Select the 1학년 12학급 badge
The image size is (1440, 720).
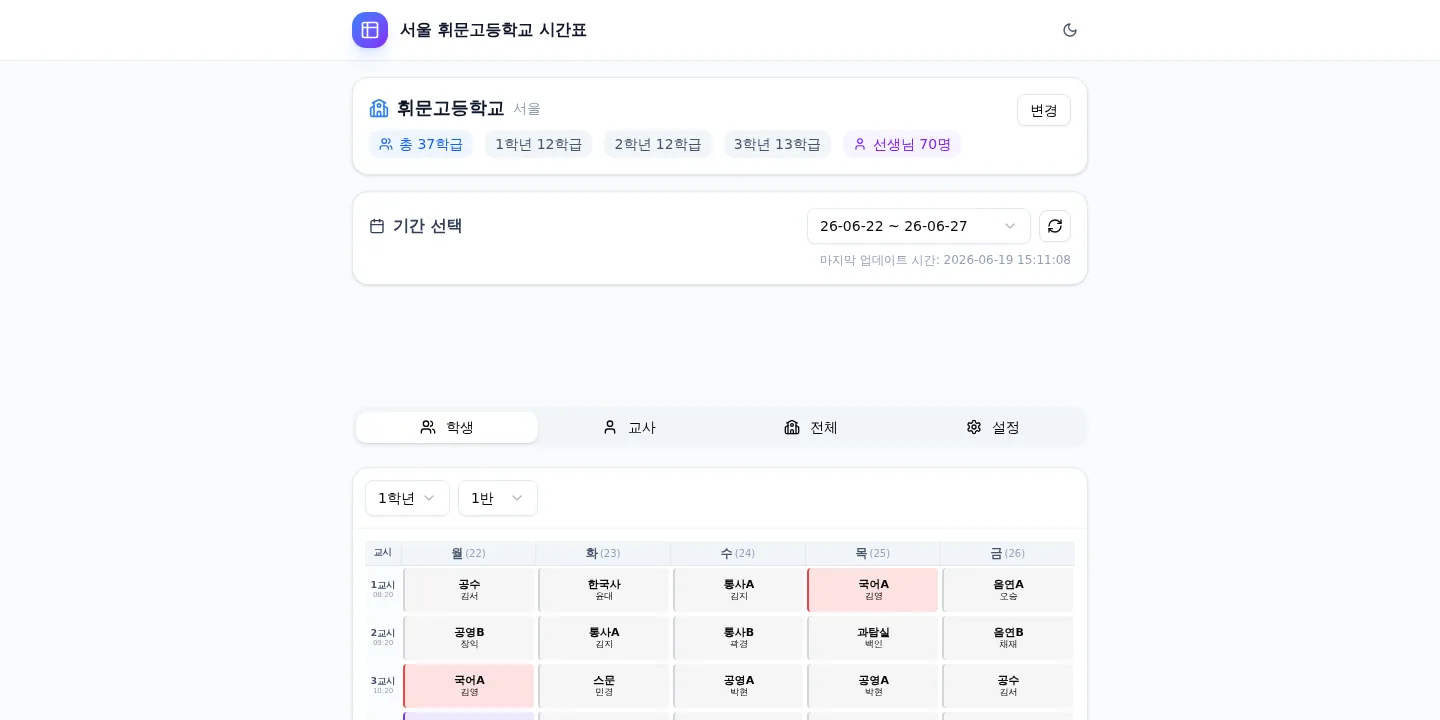(539, 144)
